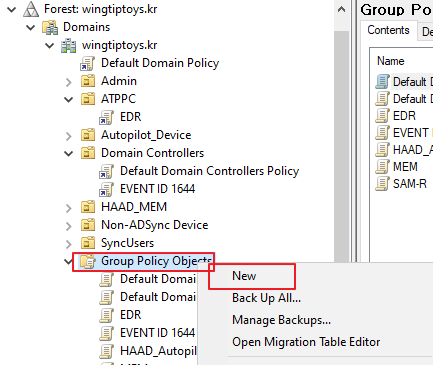Click EVENT ID 1644 scroll icon under Group Policy Objects
433x365 pixels.
click(x=106, y=333)
